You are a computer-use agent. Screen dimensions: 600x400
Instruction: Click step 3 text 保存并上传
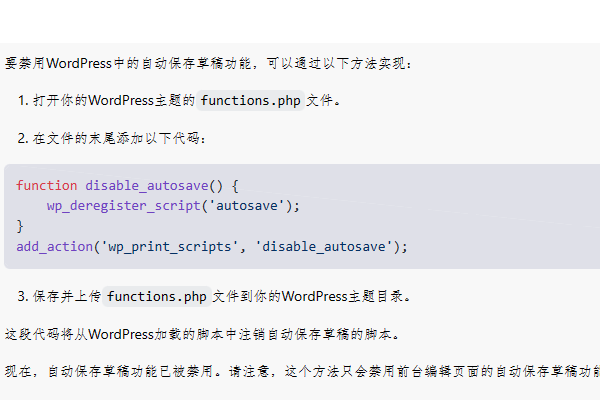click(x=67, y=296)
